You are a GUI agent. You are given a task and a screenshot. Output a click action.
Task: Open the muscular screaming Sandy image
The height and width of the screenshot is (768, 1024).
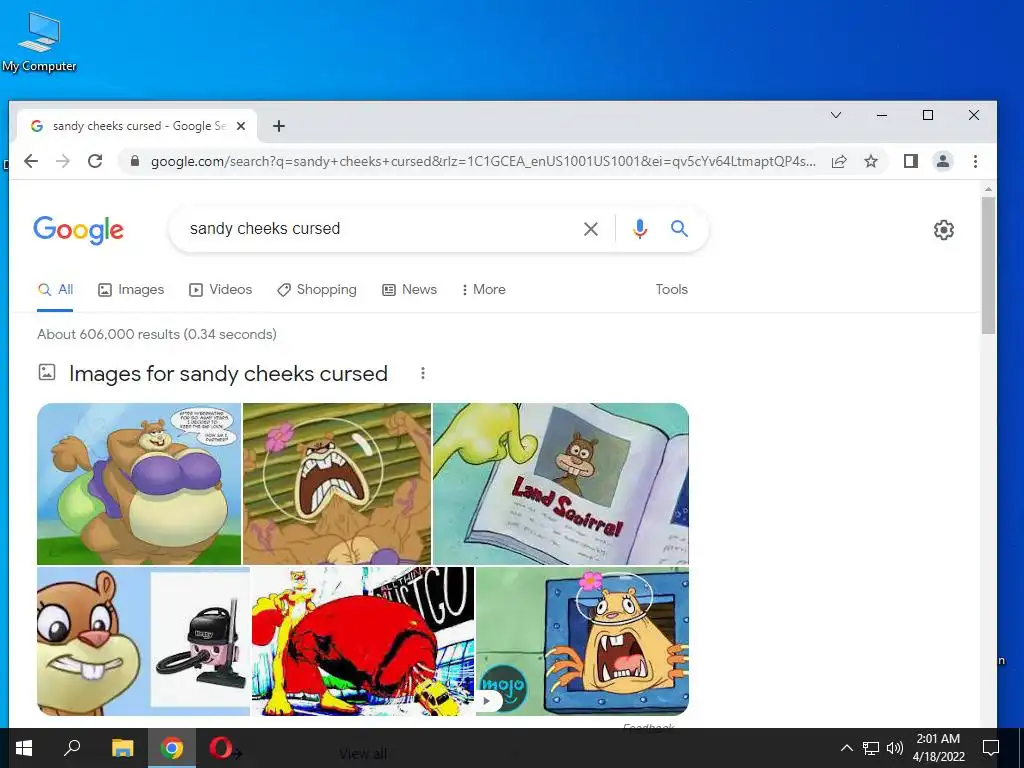point(337,484)
